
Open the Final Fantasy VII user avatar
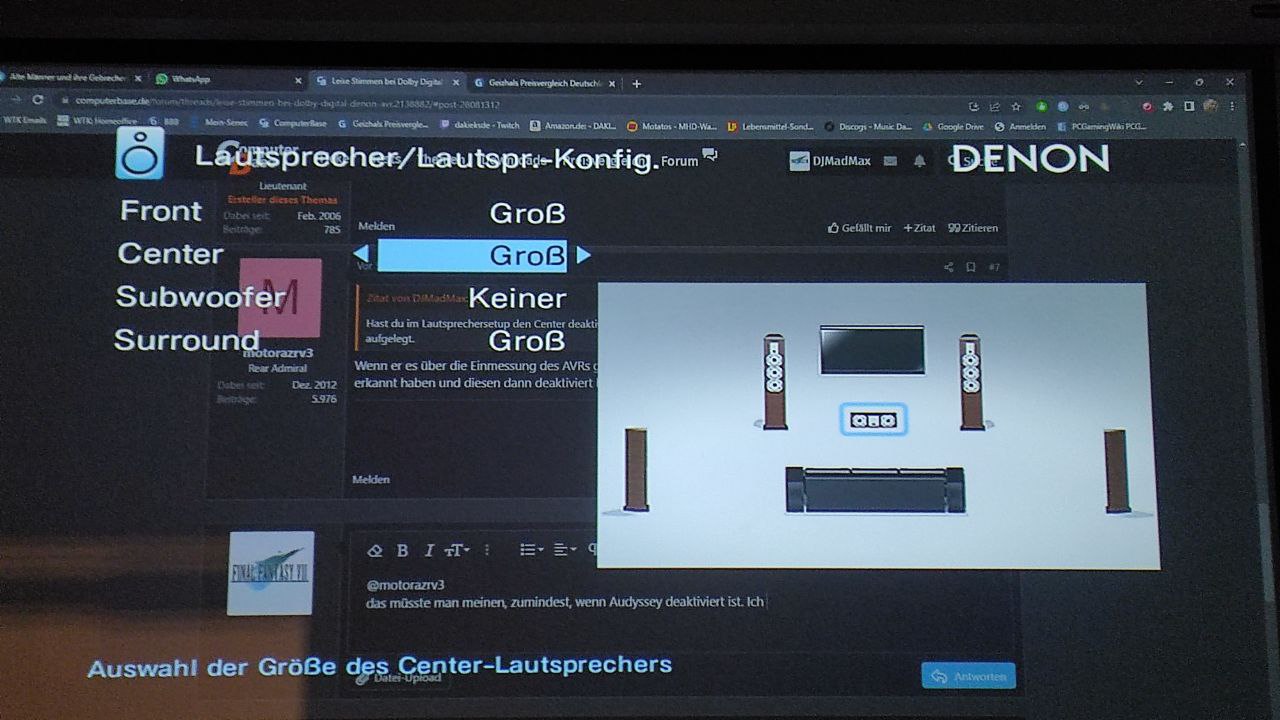click(x=270, y=573)
